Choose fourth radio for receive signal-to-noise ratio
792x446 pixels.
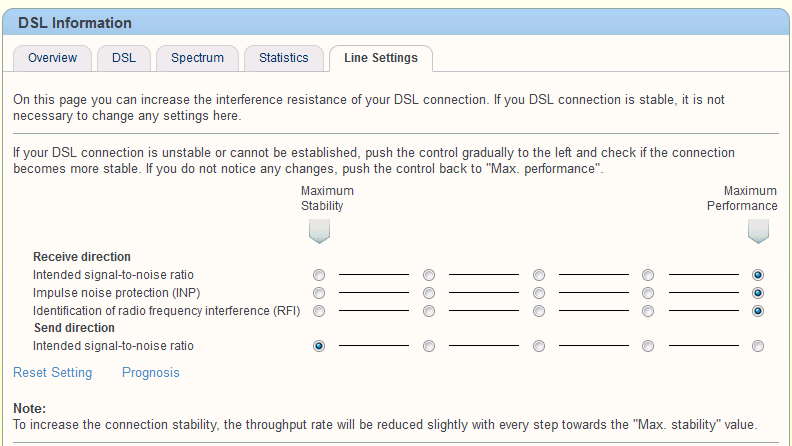(648, 275)
